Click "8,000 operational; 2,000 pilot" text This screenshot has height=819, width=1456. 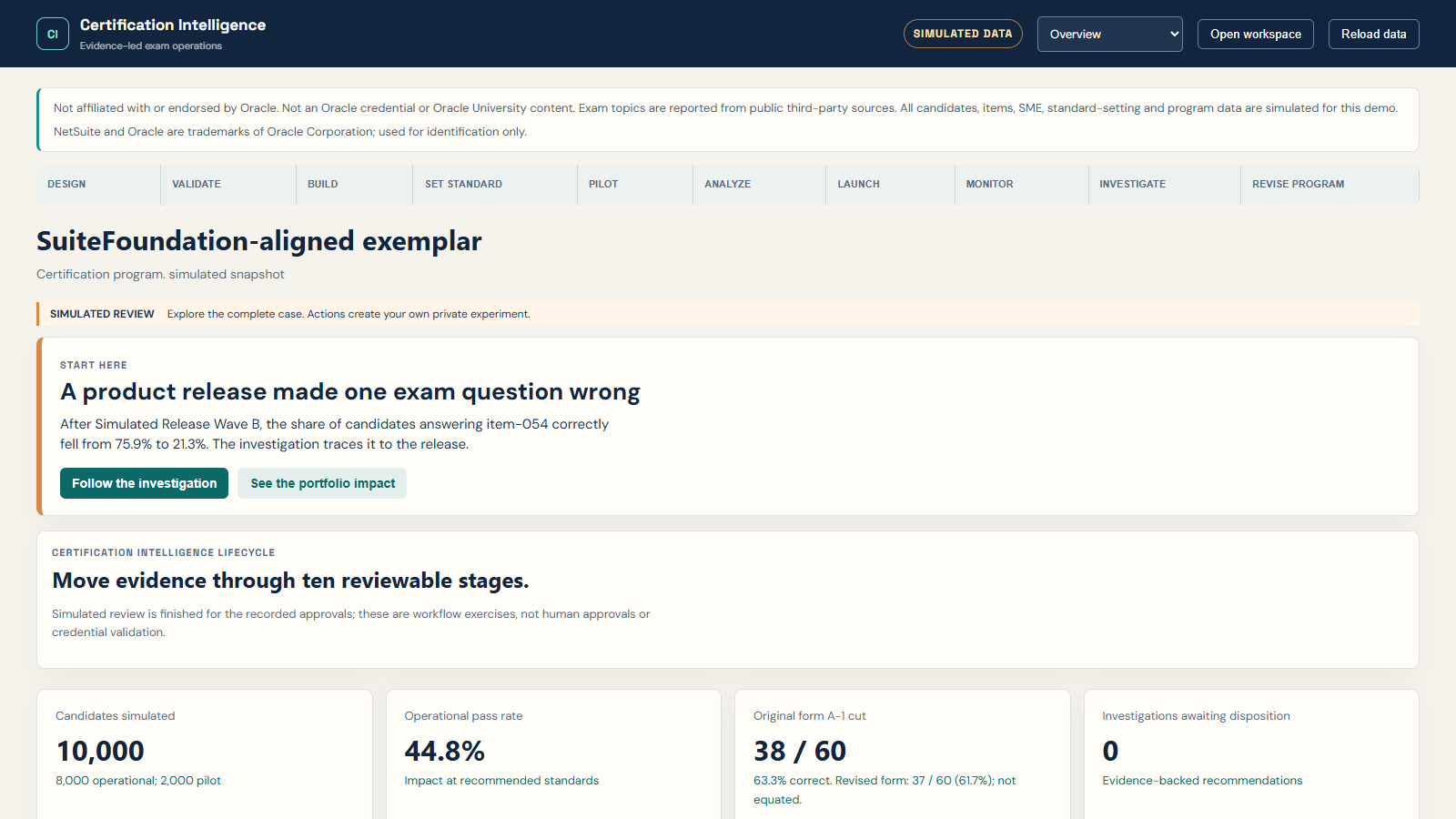point(138,781)
